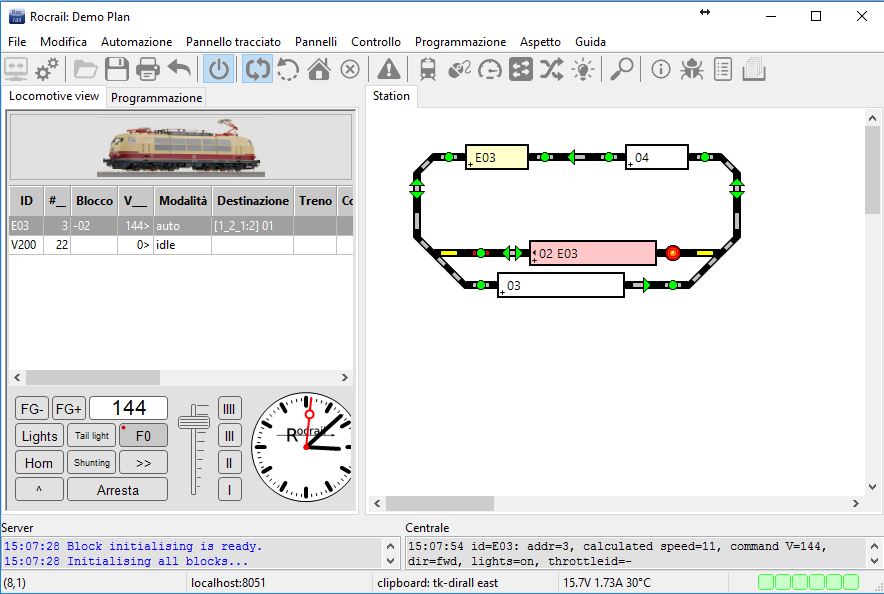Toggle Shunting mode button
Image resolution: width=884 pixels, height=594 pixels.
(92, 463)
